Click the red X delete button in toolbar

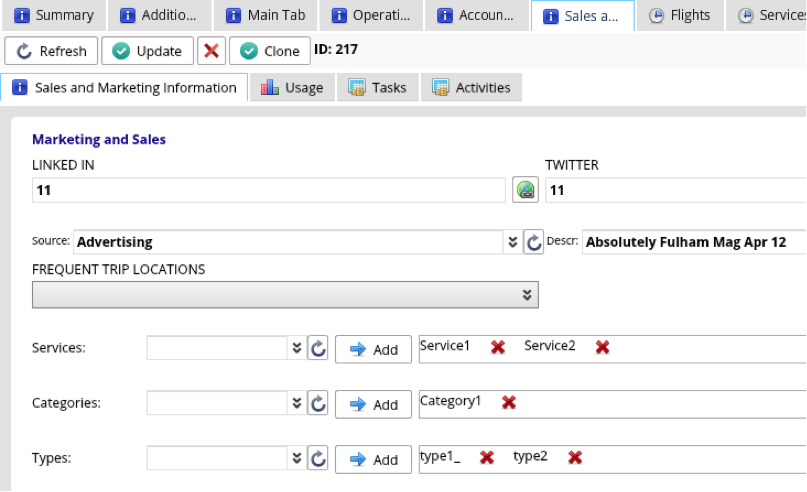click(211, 51)
